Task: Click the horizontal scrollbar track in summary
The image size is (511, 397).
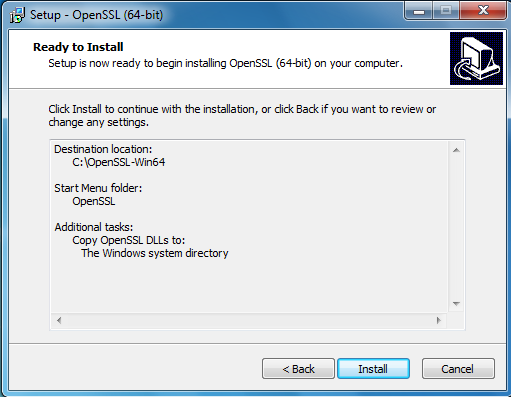Action: [x=249, y=320]
